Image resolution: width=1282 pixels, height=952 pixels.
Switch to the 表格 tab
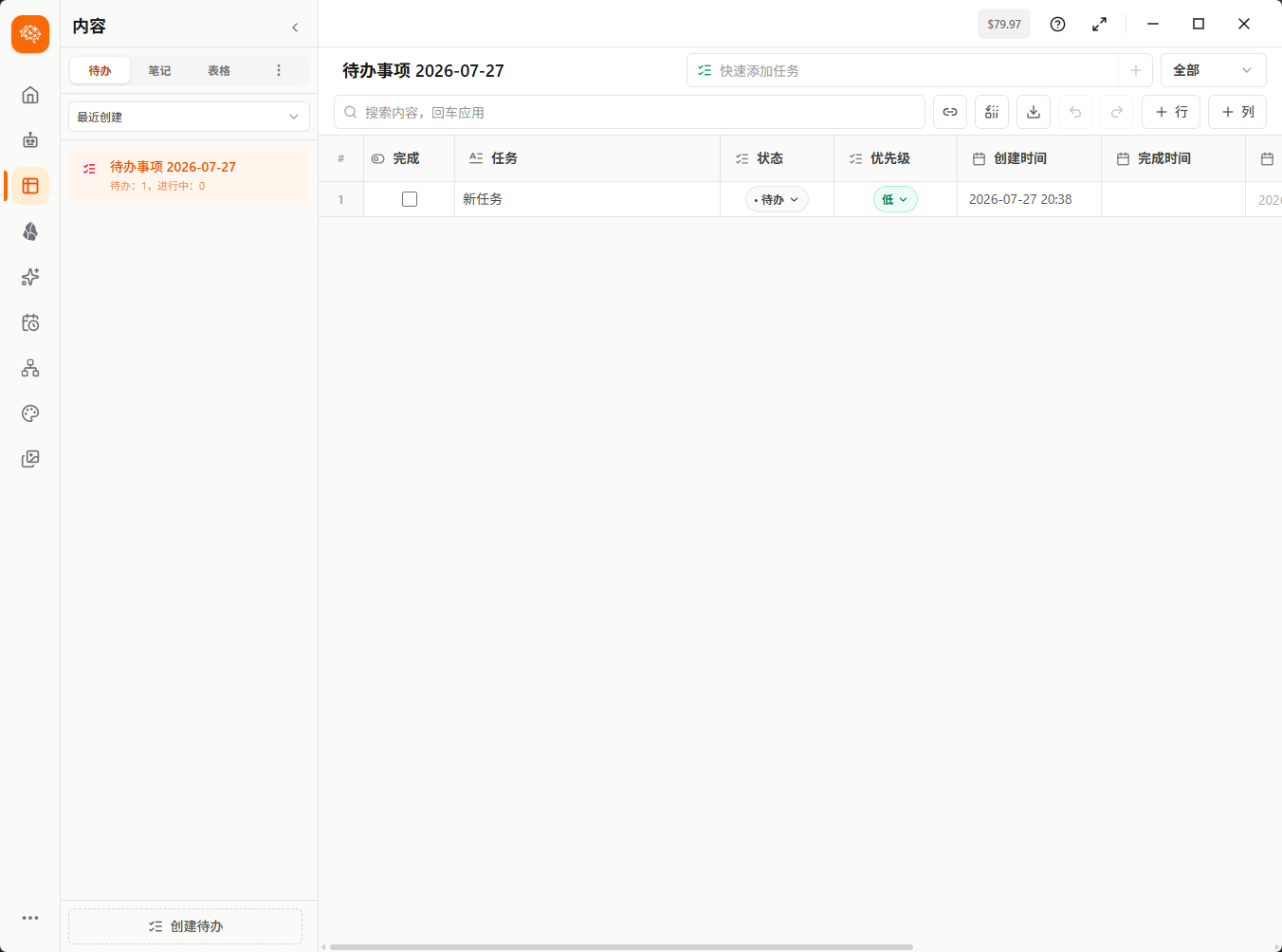point(219,70)
